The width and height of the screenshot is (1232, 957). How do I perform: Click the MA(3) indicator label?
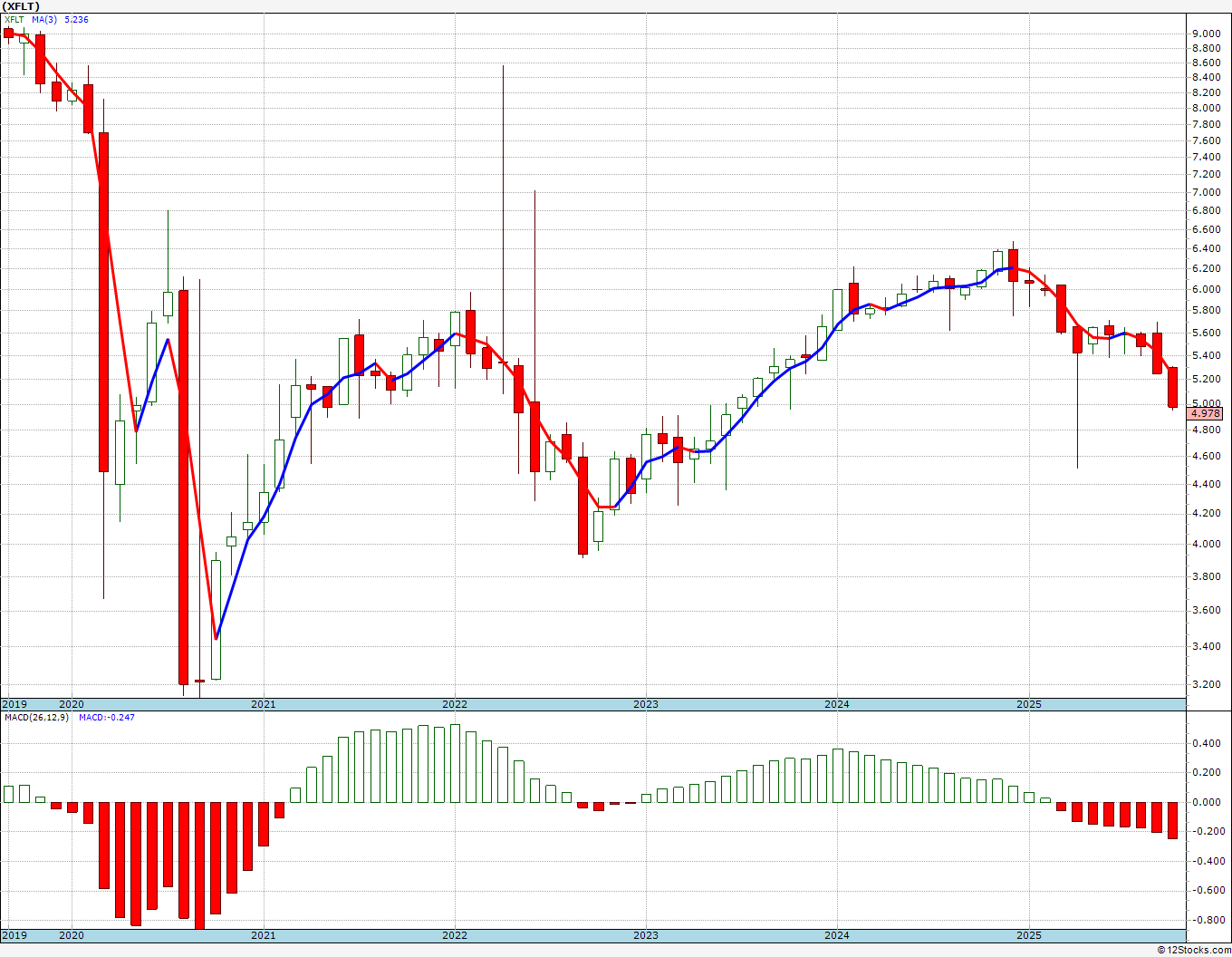(45, 19)
